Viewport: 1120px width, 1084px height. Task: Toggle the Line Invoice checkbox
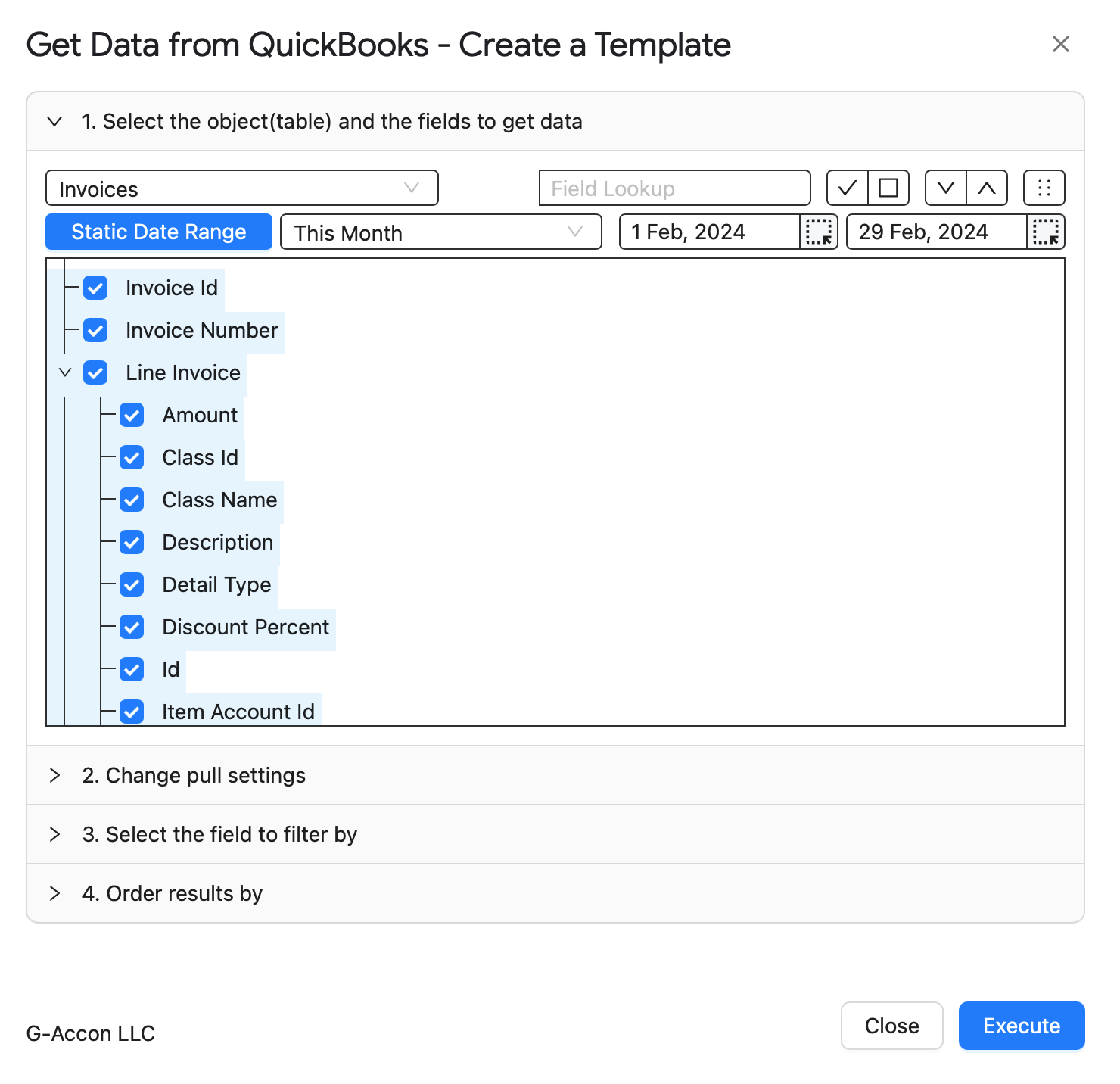click(x=95, y=372)
